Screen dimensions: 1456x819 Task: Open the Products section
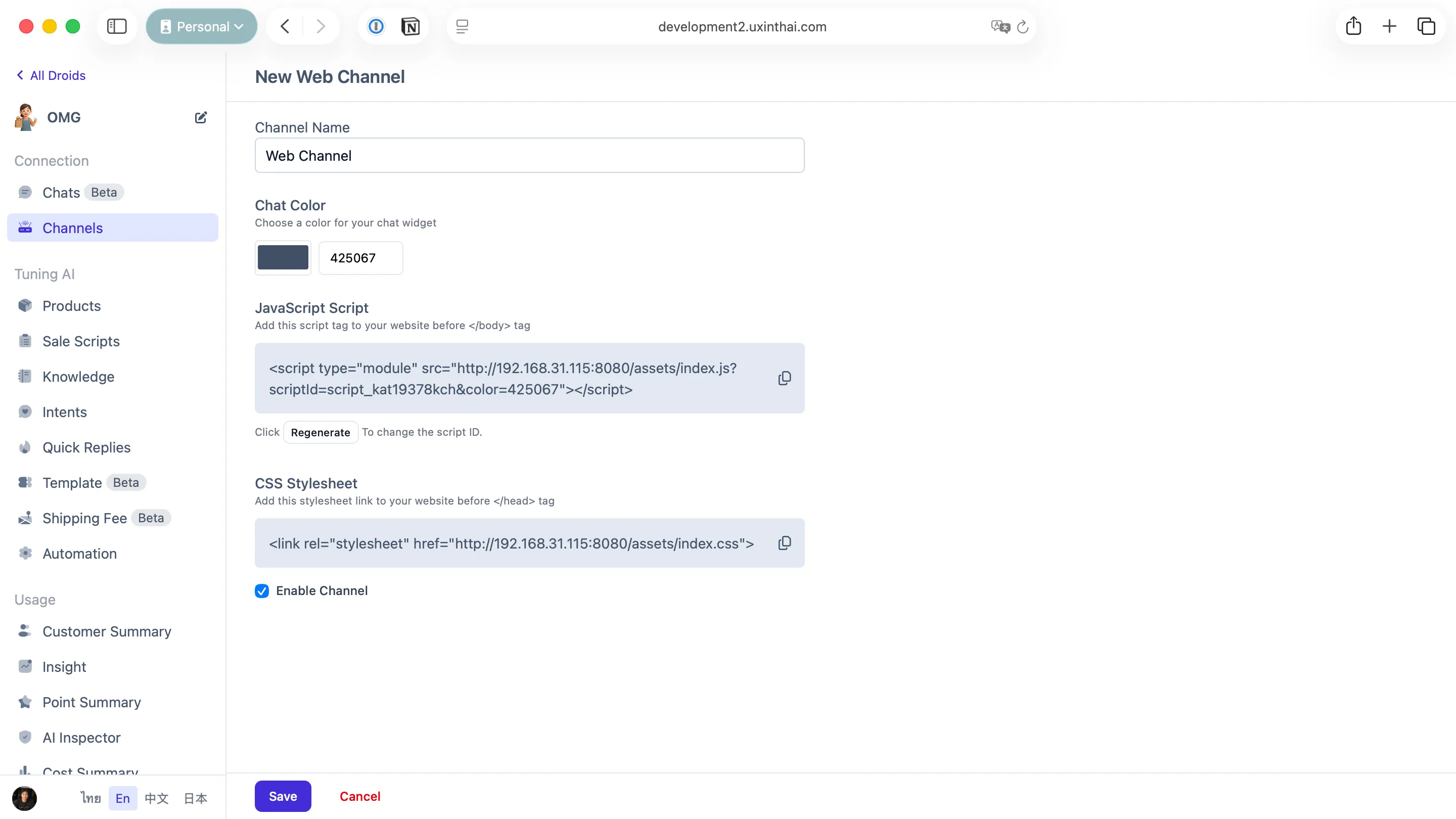tap(71, 306)
